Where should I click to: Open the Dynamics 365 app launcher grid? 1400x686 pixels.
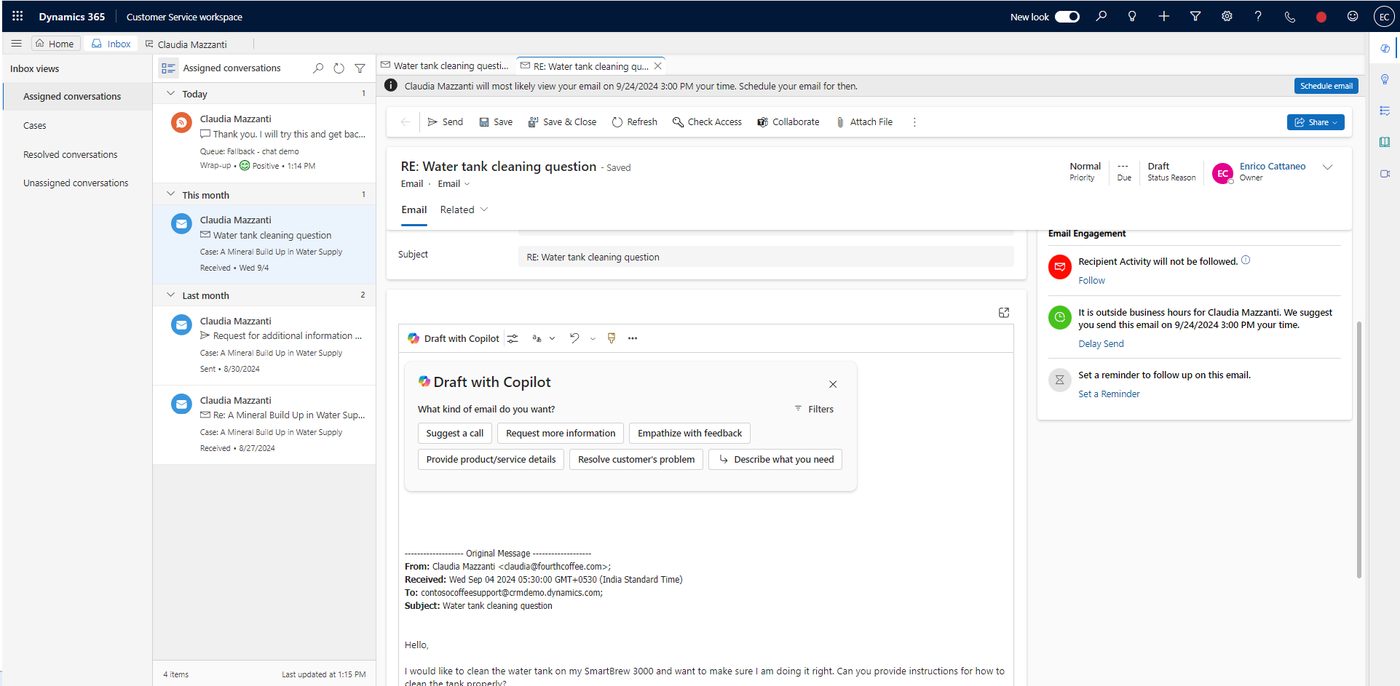(17, 16)
